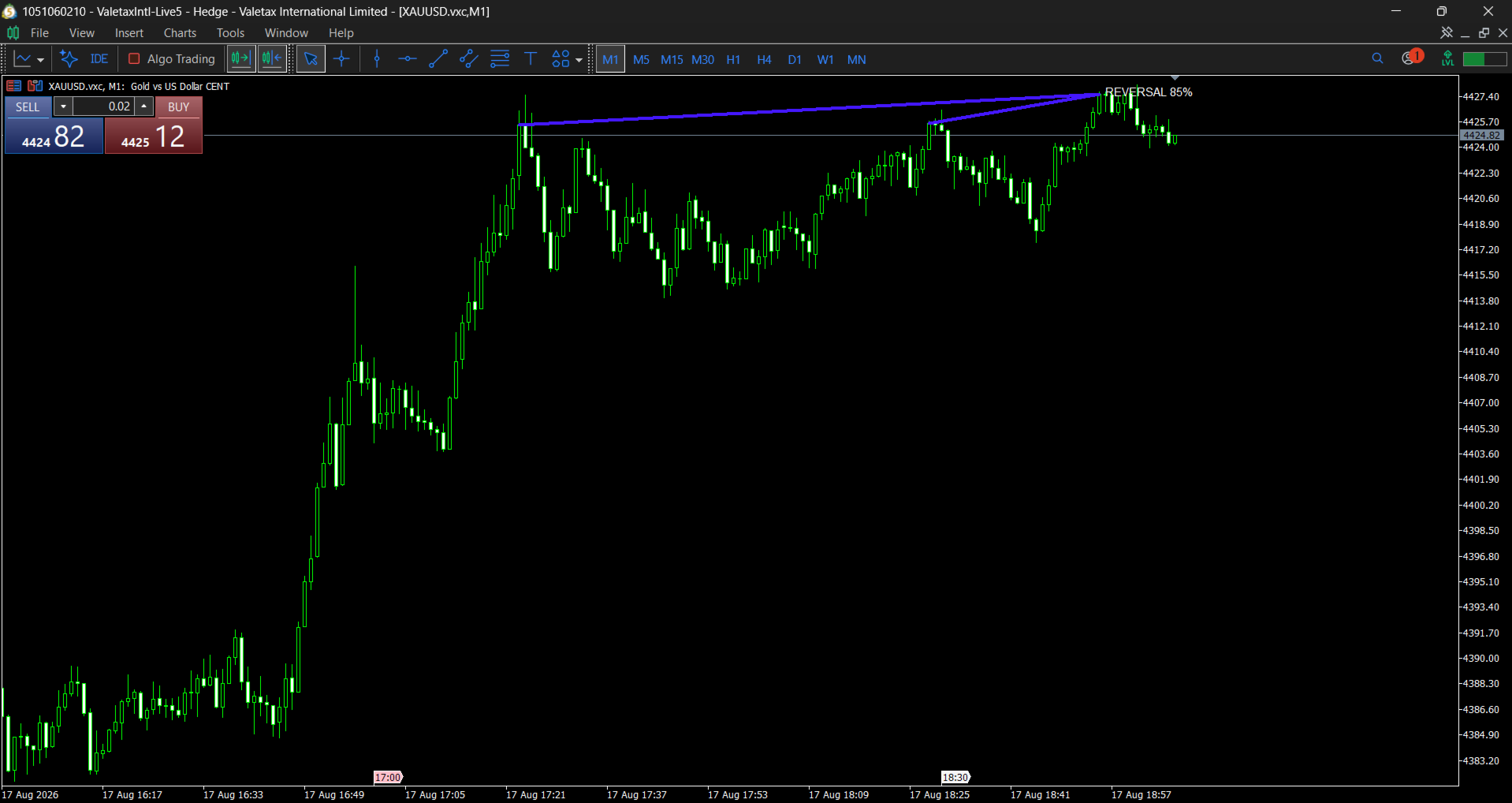This screenshot has width=1512, height=803.
Task: Open the Window menu
Action: click(286, 33)
